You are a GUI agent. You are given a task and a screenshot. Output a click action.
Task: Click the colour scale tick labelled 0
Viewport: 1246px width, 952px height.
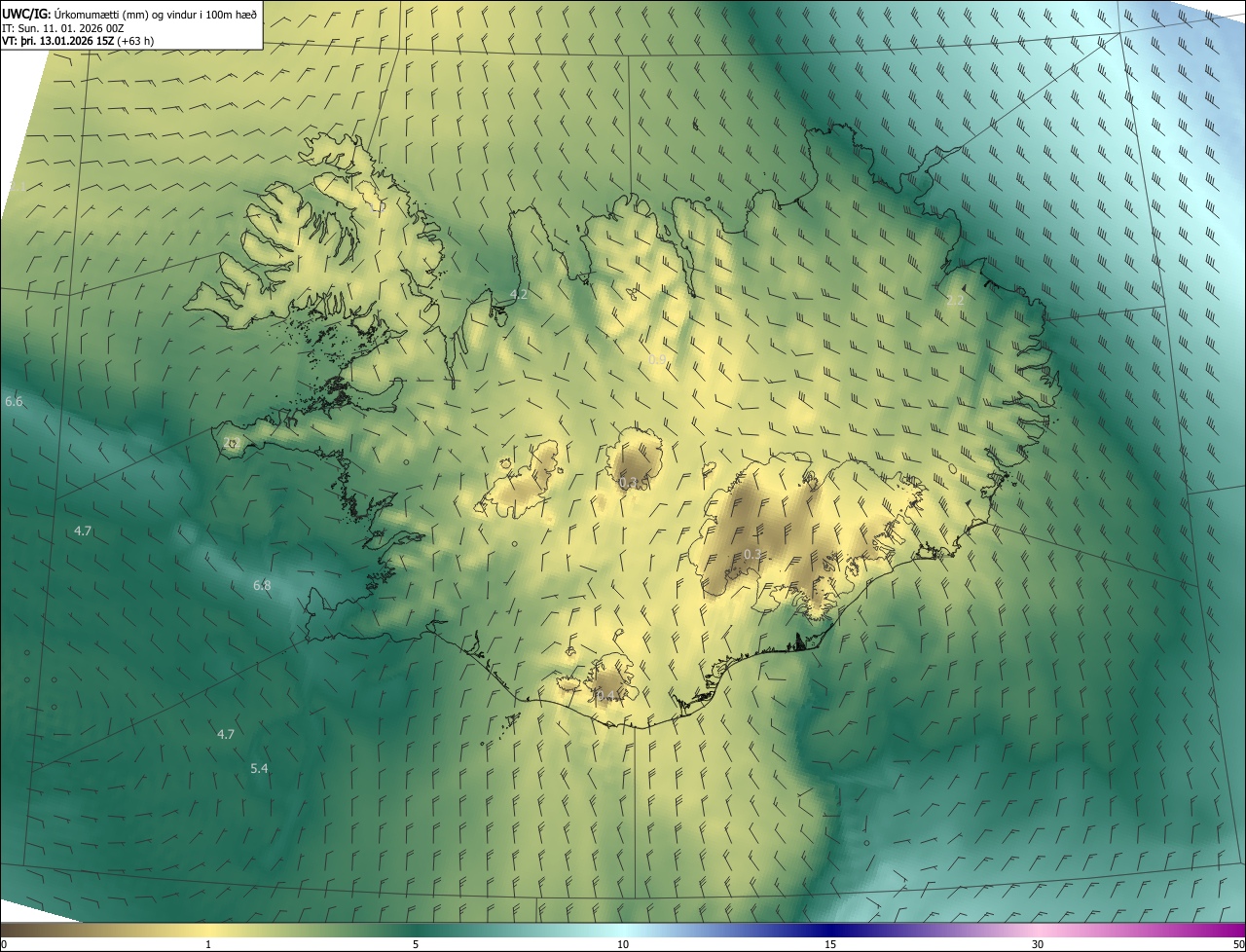click(x=3, y=944)
